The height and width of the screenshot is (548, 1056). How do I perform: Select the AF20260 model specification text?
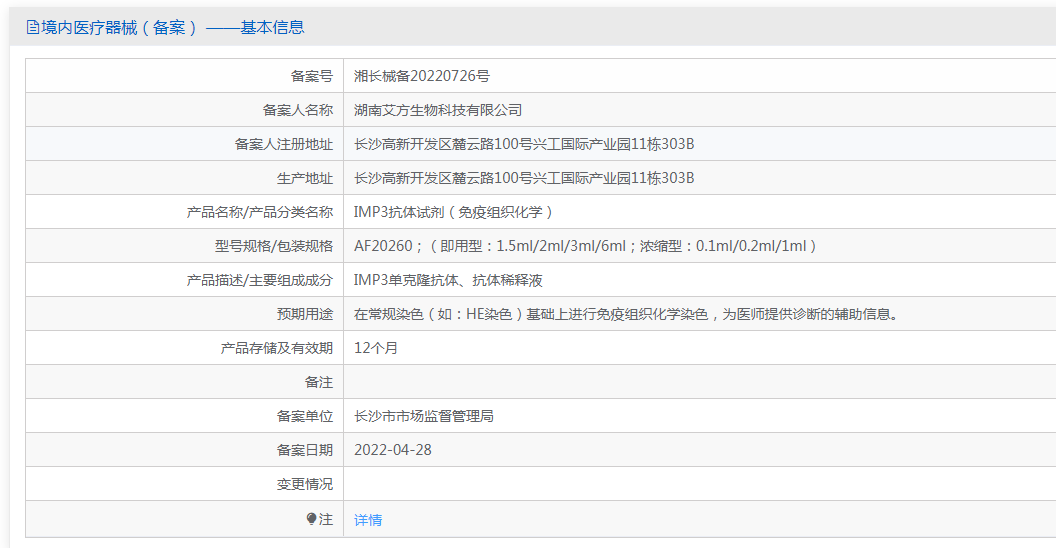587,246
